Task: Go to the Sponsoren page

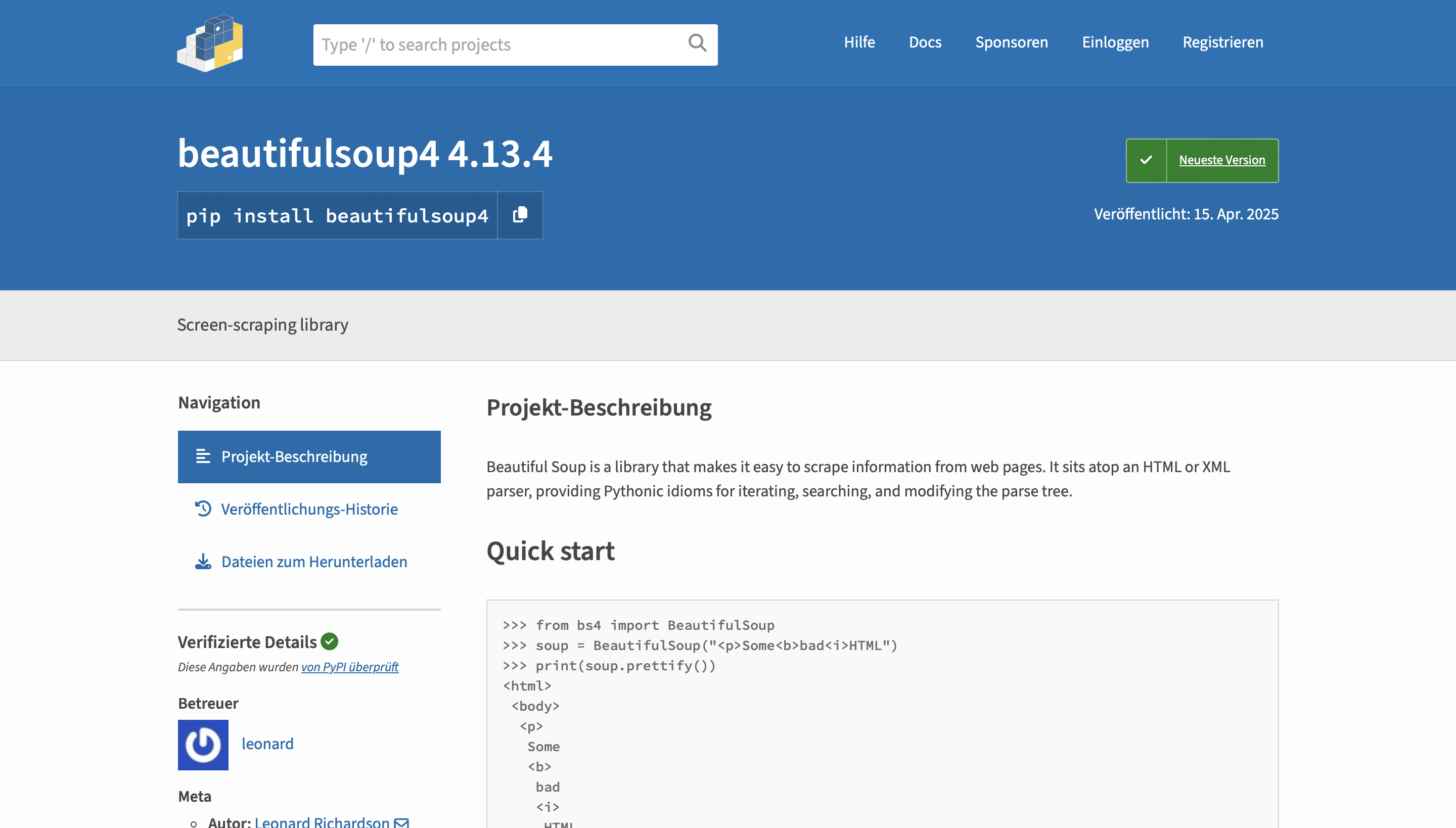Action: [x=1012, y=42]
